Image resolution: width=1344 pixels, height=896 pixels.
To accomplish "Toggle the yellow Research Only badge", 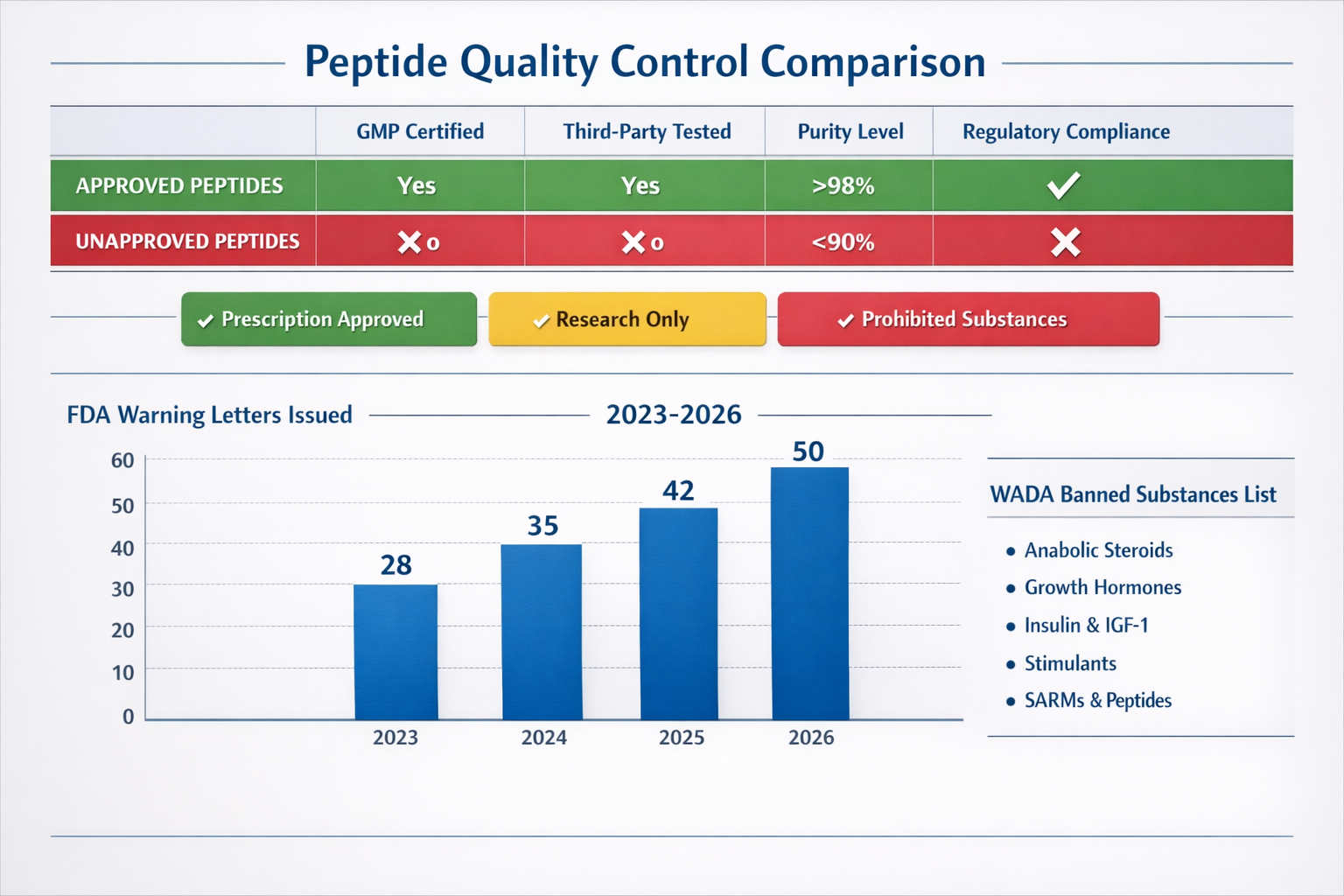I will point(626,319).
